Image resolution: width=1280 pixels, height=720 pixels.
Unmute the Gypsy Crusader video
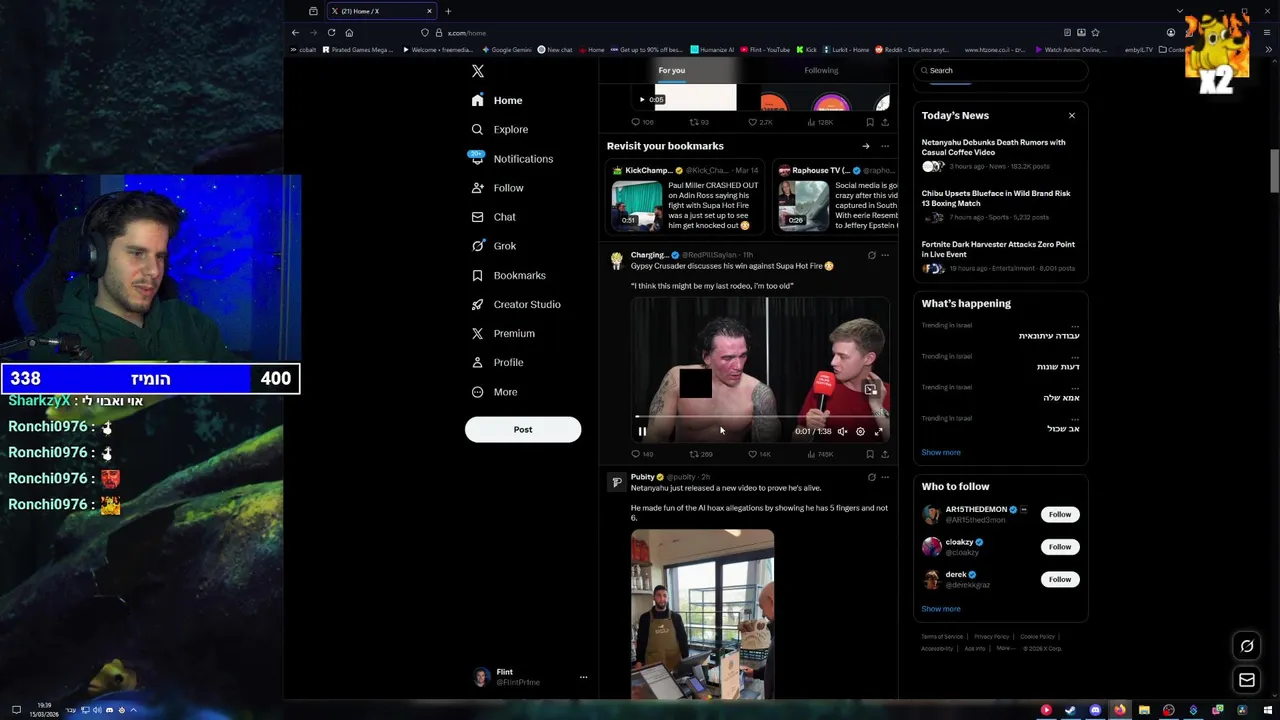click(x=842, y=432)
